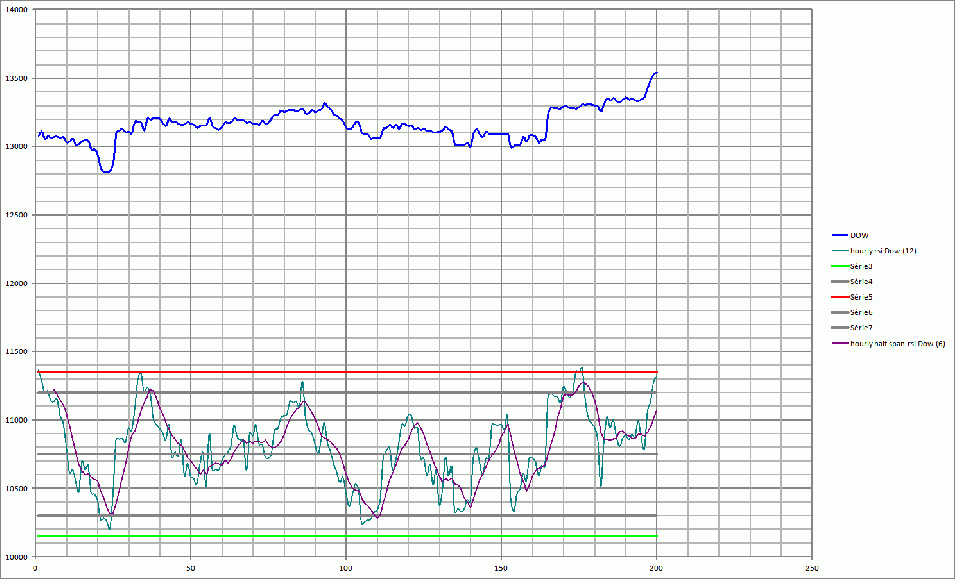The image size is (960, 584).
Task: Select the red horizontal line near 11350
Action: coord(347,372)
